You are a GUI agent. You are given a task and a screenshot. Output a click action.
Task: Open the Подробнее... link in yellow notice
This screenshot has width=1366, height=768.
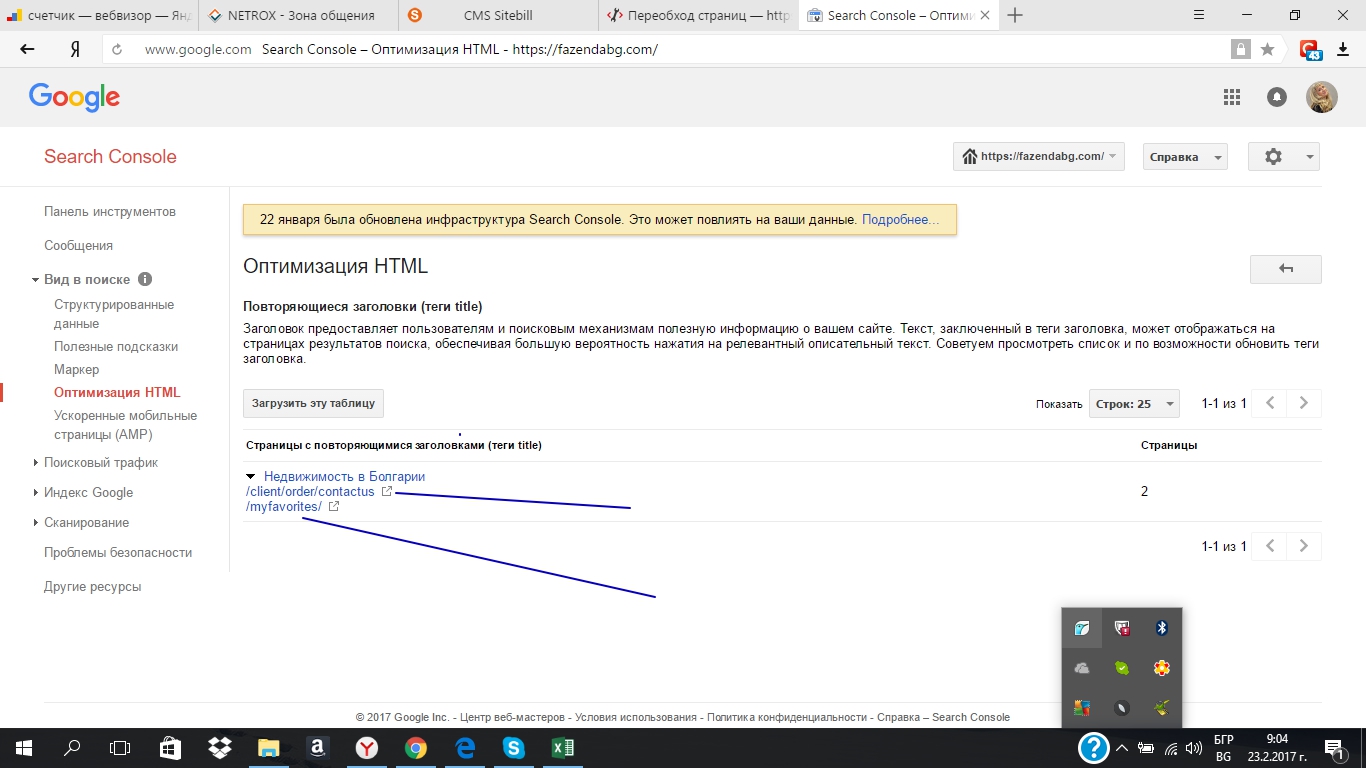[900, 219]
